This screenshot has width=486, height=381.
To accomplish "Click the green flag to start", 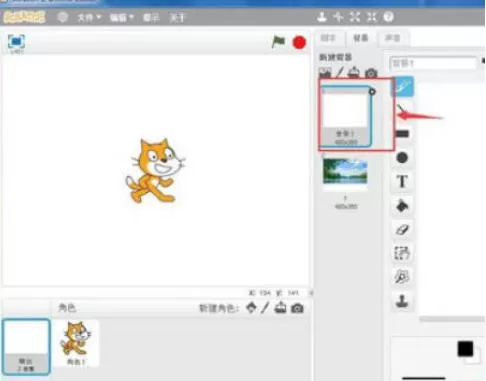I will 278,42.
